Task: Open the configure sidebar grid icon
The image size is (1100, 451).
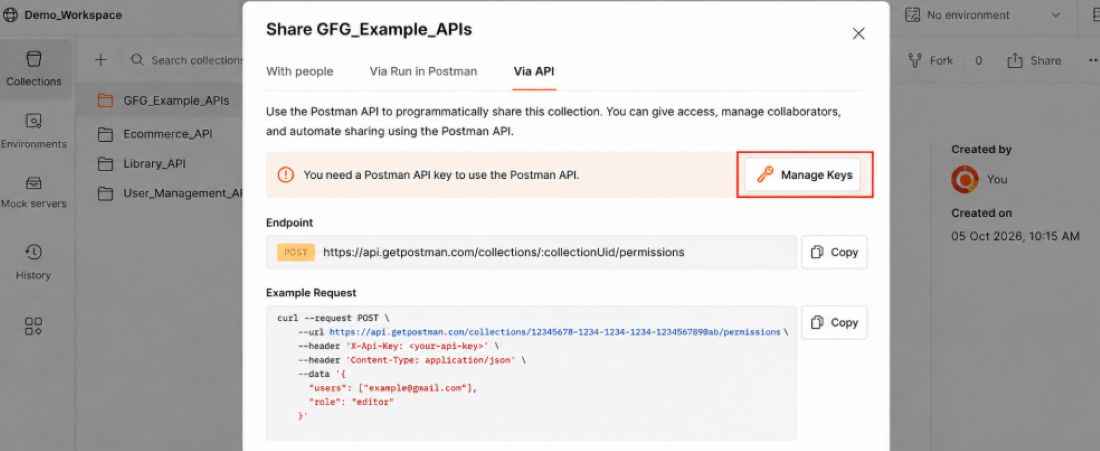Action: 34,326
